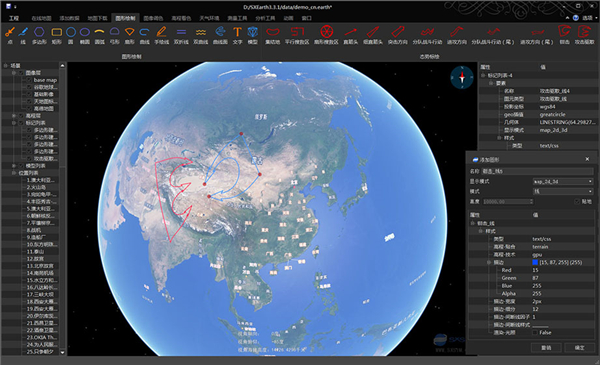This screenshot has width=600, height=365.
Task: Select the text (文字) T tool
Action: click(x=237, y=35)
